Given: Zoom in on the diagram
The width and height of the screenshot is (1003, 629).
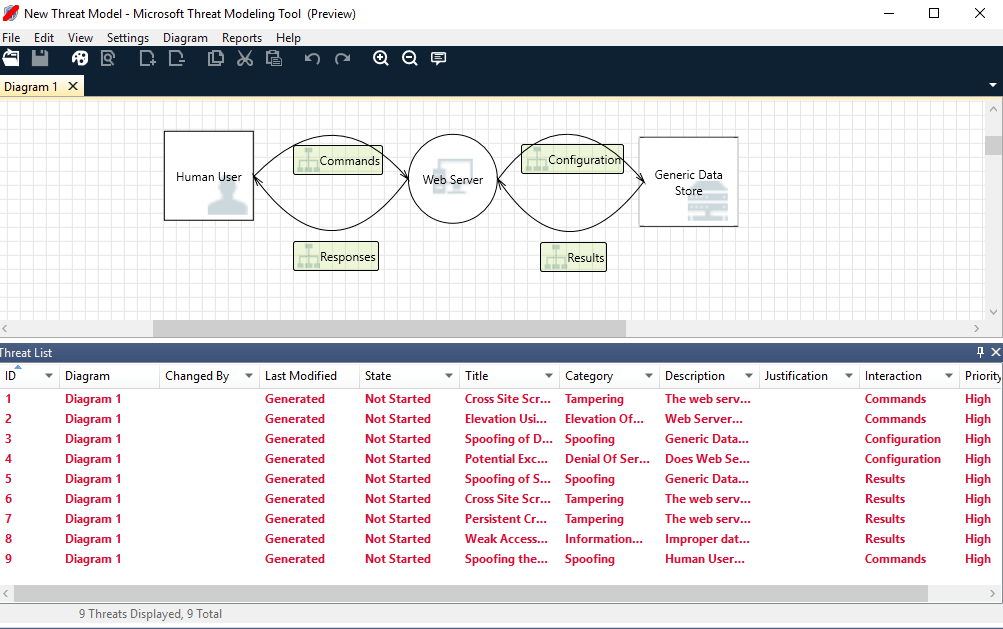Looking at the screenshot, I should [380, 58].
